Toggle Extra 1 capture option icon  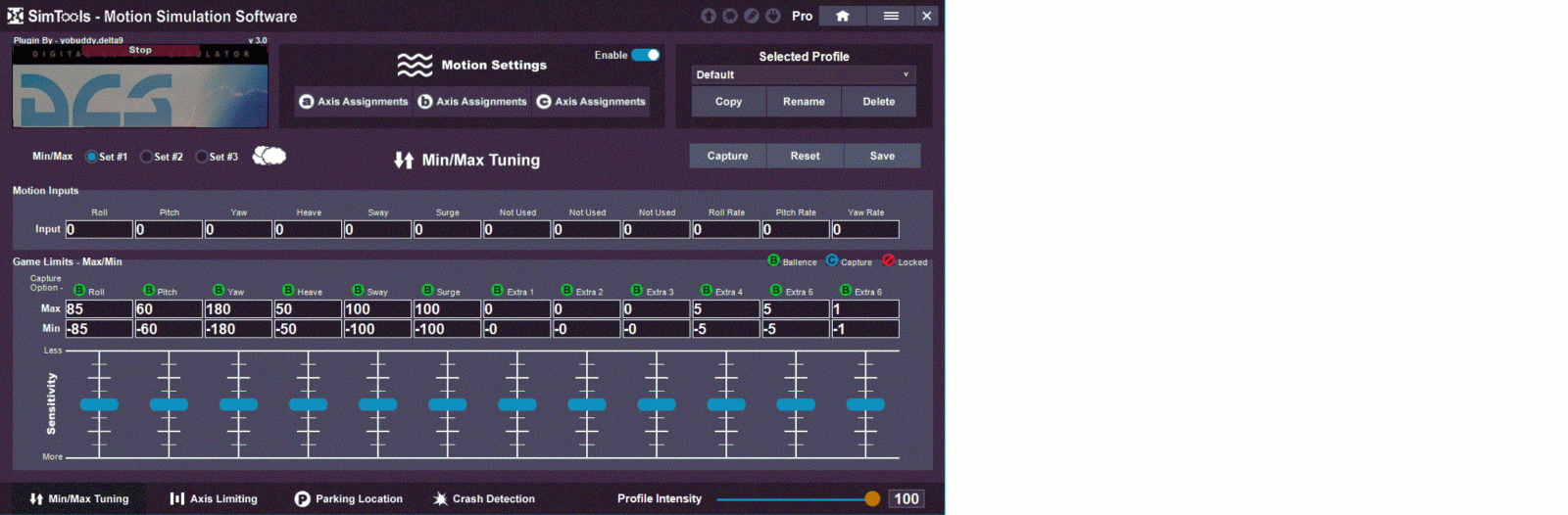(497, 290)
